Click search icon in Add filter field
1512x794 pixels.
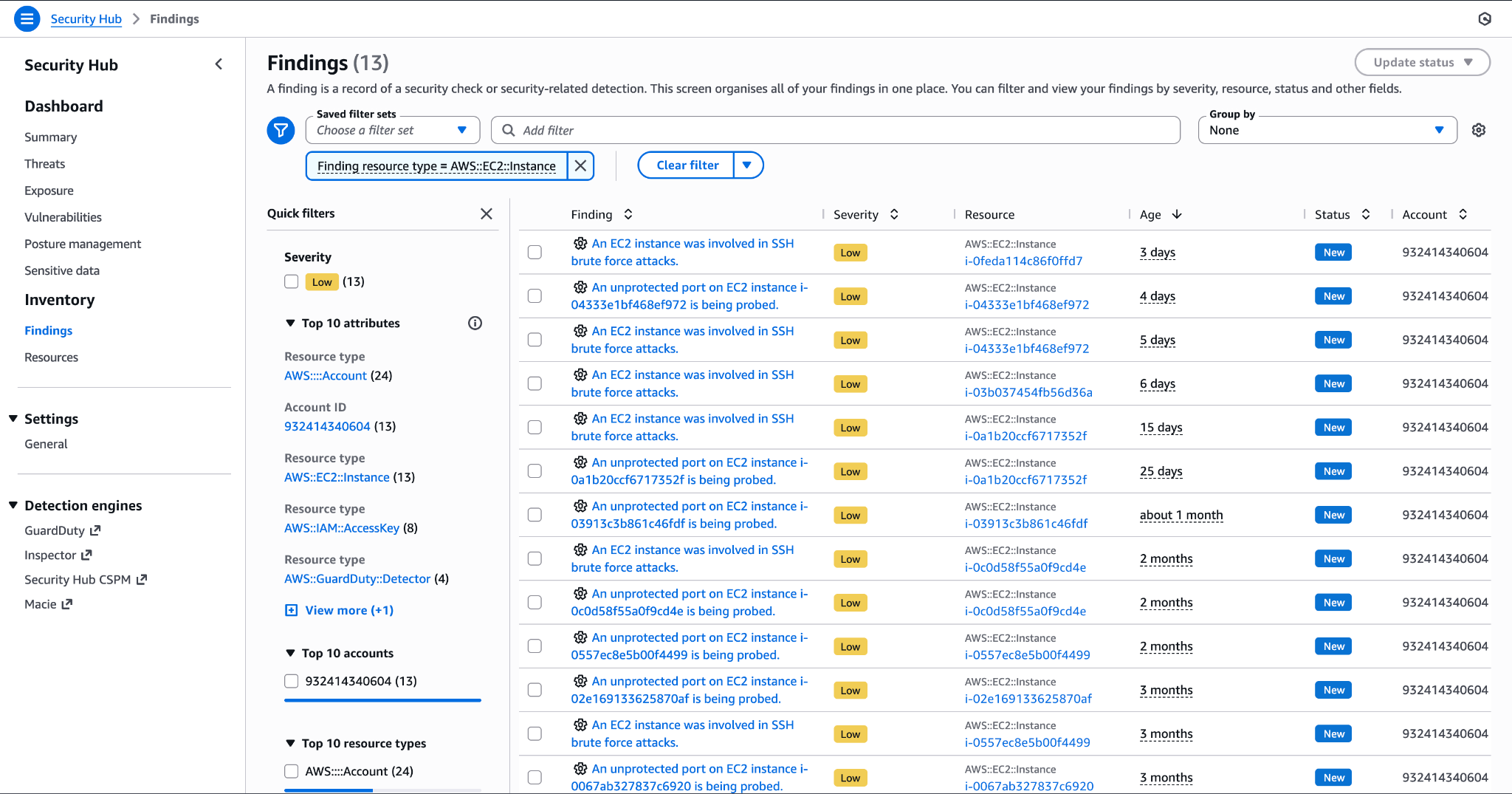tap(509, 130)
